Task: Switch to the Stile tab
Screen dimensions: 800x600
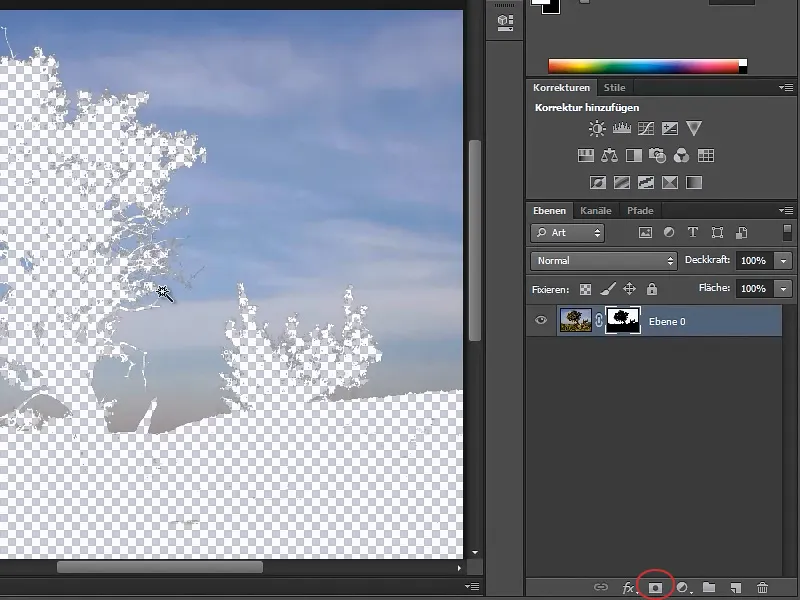Action: tap(614, 88)
